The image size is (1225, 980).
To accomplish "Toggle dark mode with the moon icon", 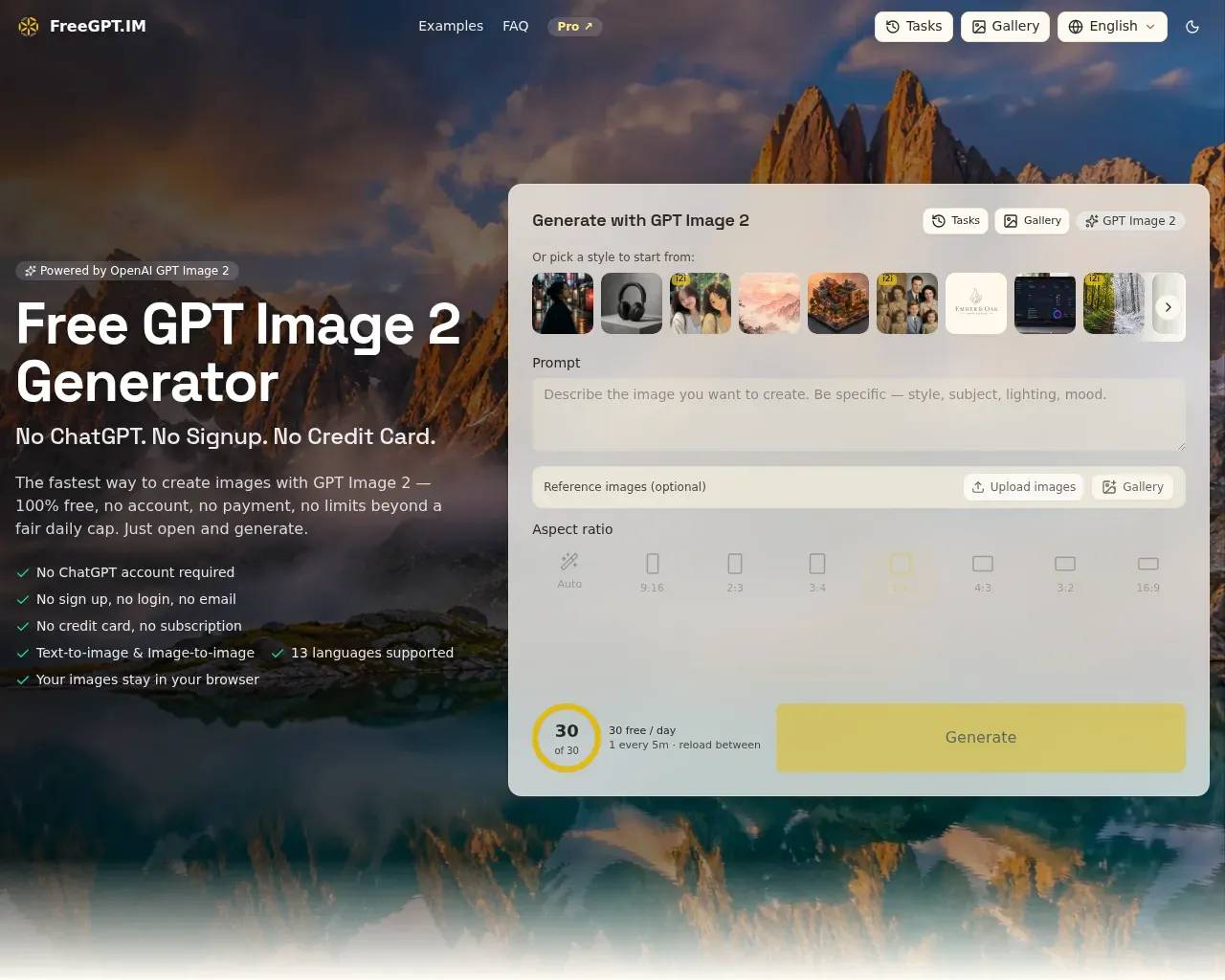I will pyautogui.click(x=1192, y=27).
